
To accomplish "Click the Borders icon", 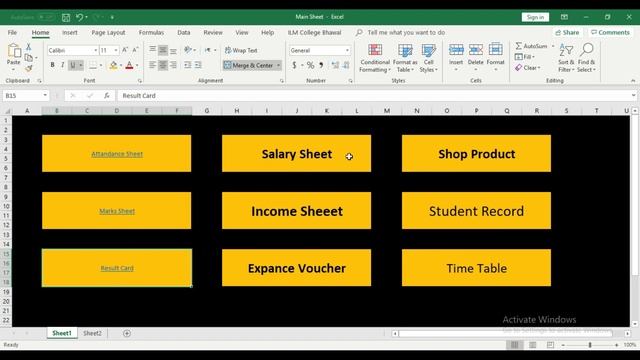I will tap(93, 65).
